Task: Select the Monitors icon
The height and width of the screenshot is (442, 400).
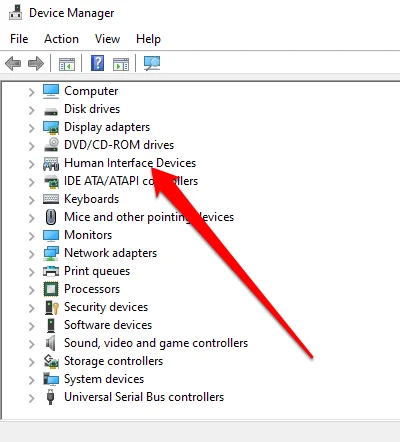Action: click(x=51, y=235)
